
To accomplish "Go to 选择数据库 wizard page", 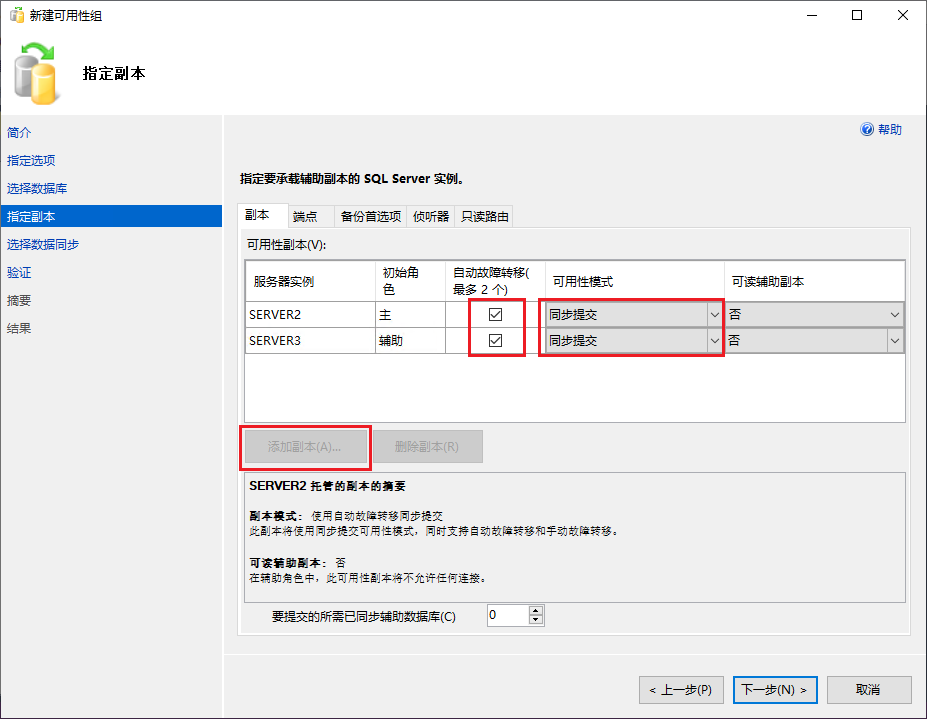I will pyautogui.click(x=37, y=189).
